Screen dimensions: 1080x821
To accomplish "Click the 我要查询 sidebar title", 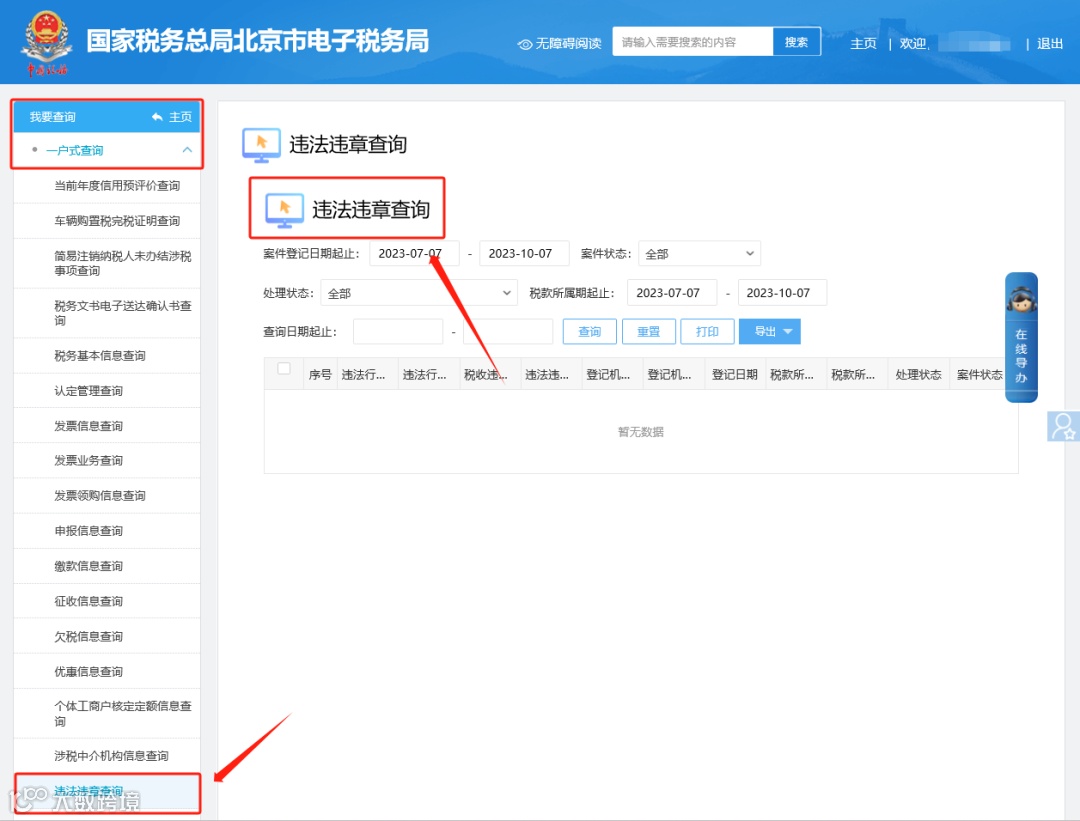I will tap(52, 117).
